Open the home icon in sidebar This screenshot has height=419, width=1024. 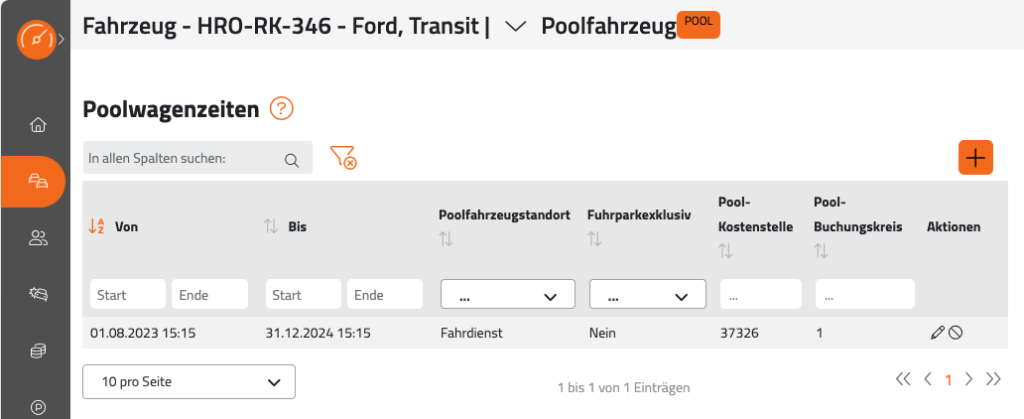click(39, 125)
